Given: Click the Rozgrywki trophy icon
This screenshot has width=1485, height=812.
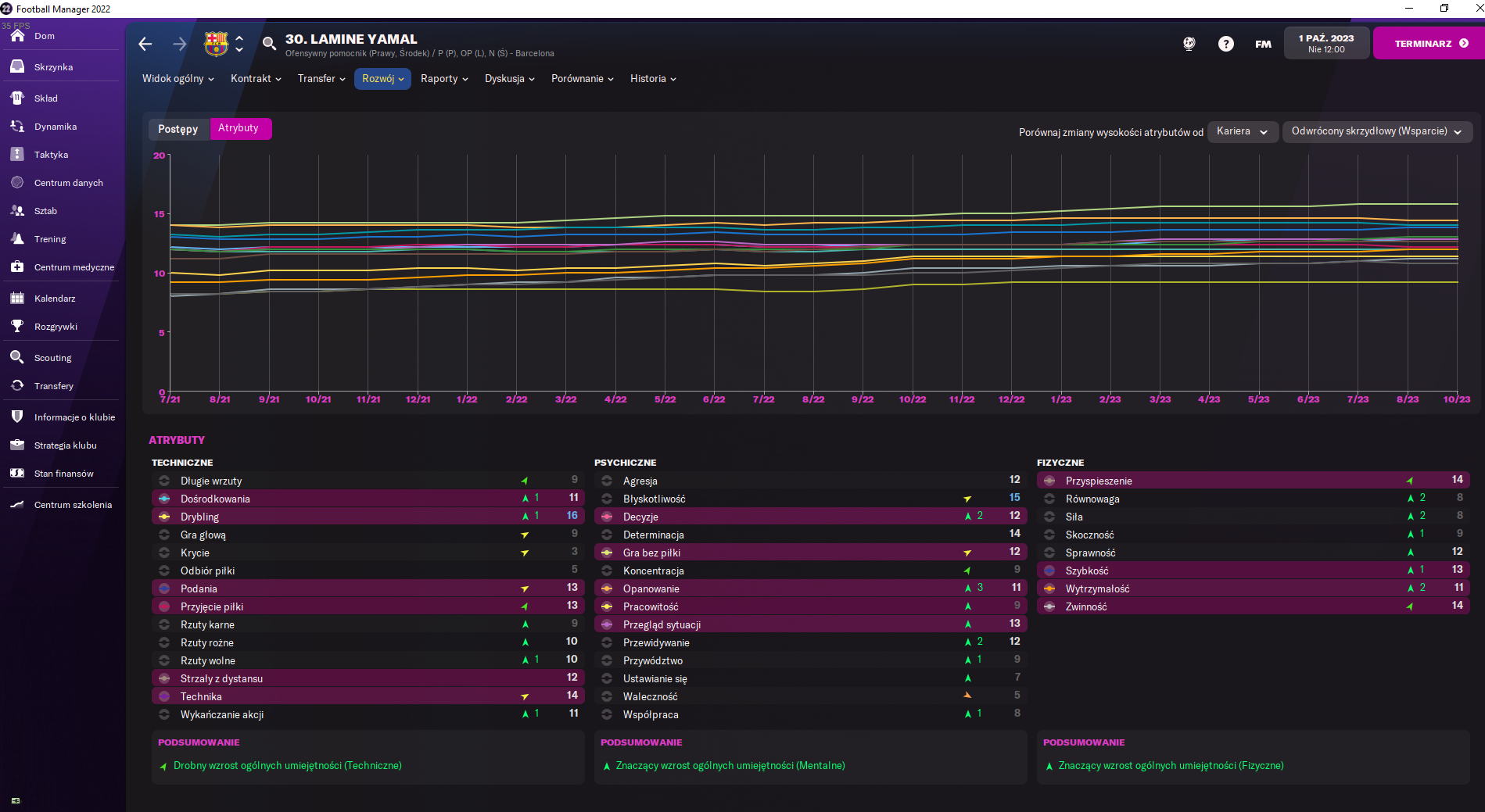Looking at the screenshot, I should pyautogui.click(x=17, y=327).
